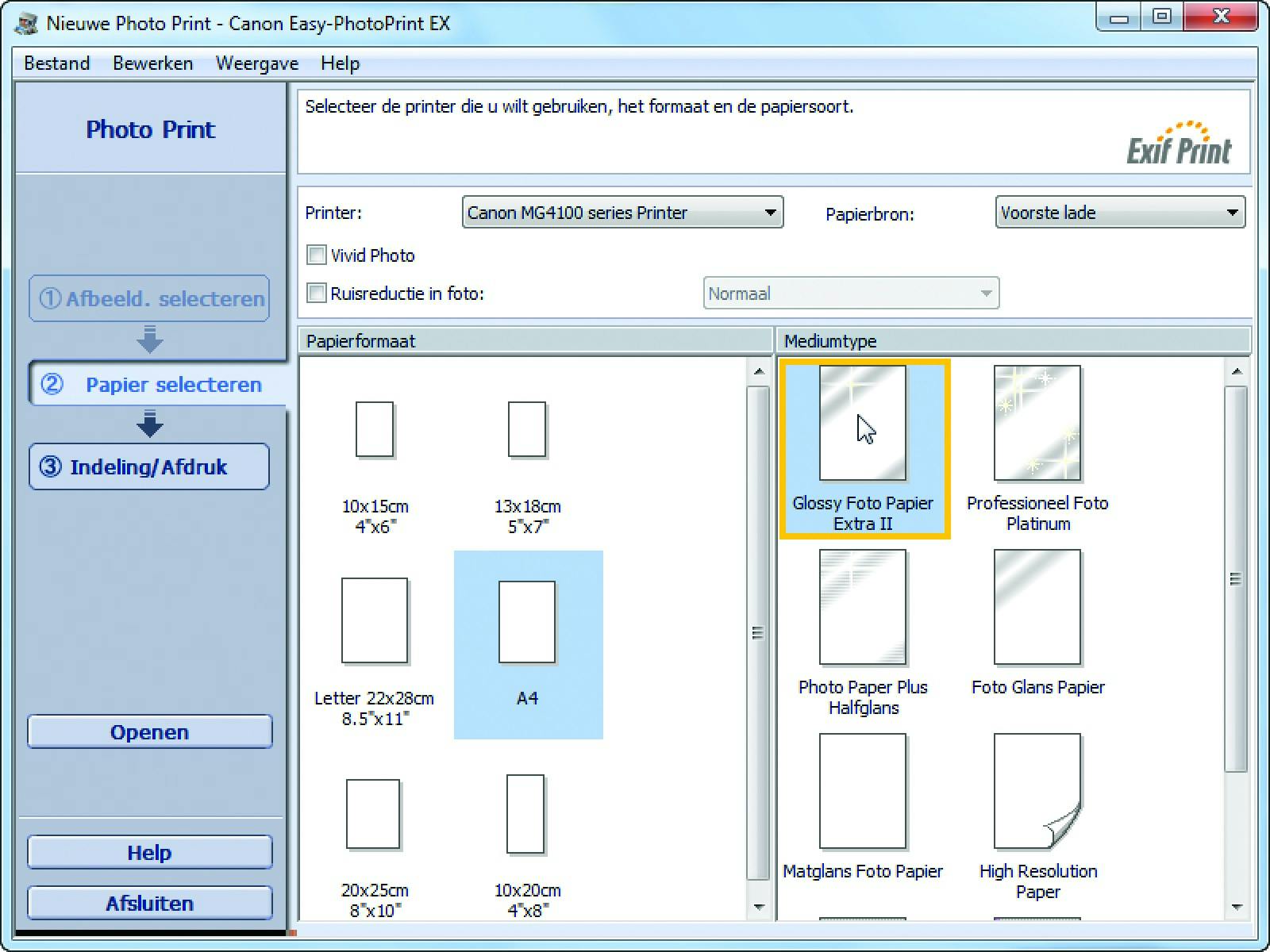Enable the Vivid Photo checkbox

tap(316, 255)
